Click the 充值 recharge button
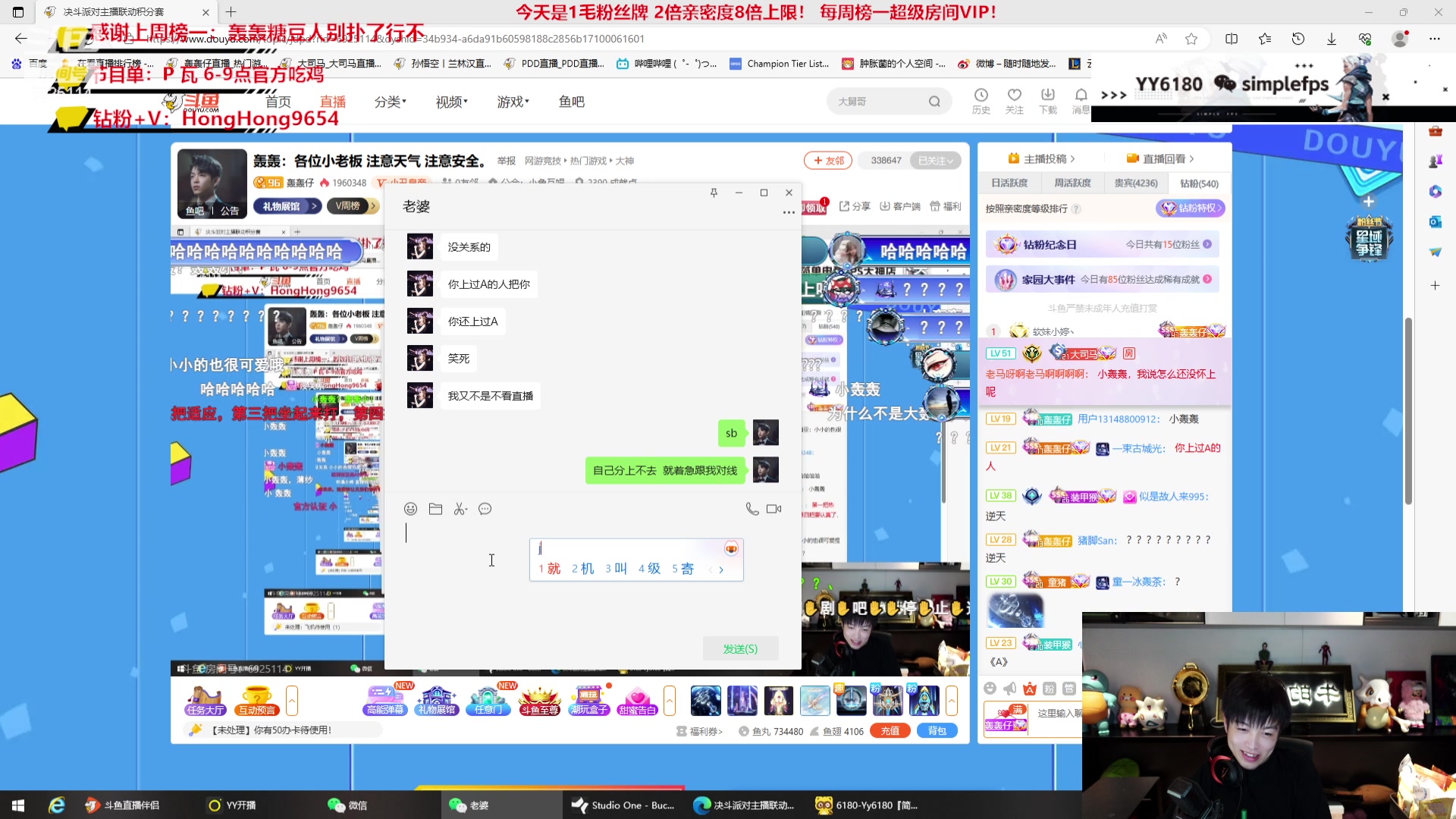1456x819 pixels. (890, 730)
